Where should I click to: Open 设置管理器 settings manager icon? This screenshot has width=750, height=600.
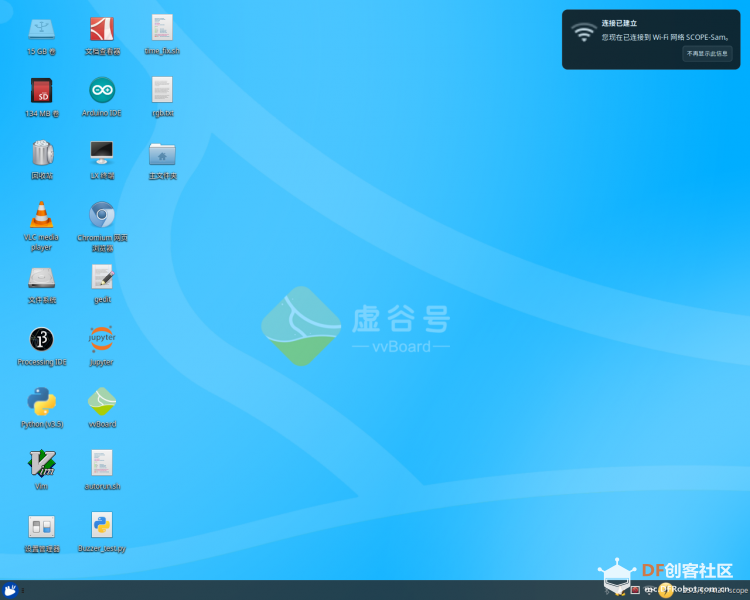42,526
